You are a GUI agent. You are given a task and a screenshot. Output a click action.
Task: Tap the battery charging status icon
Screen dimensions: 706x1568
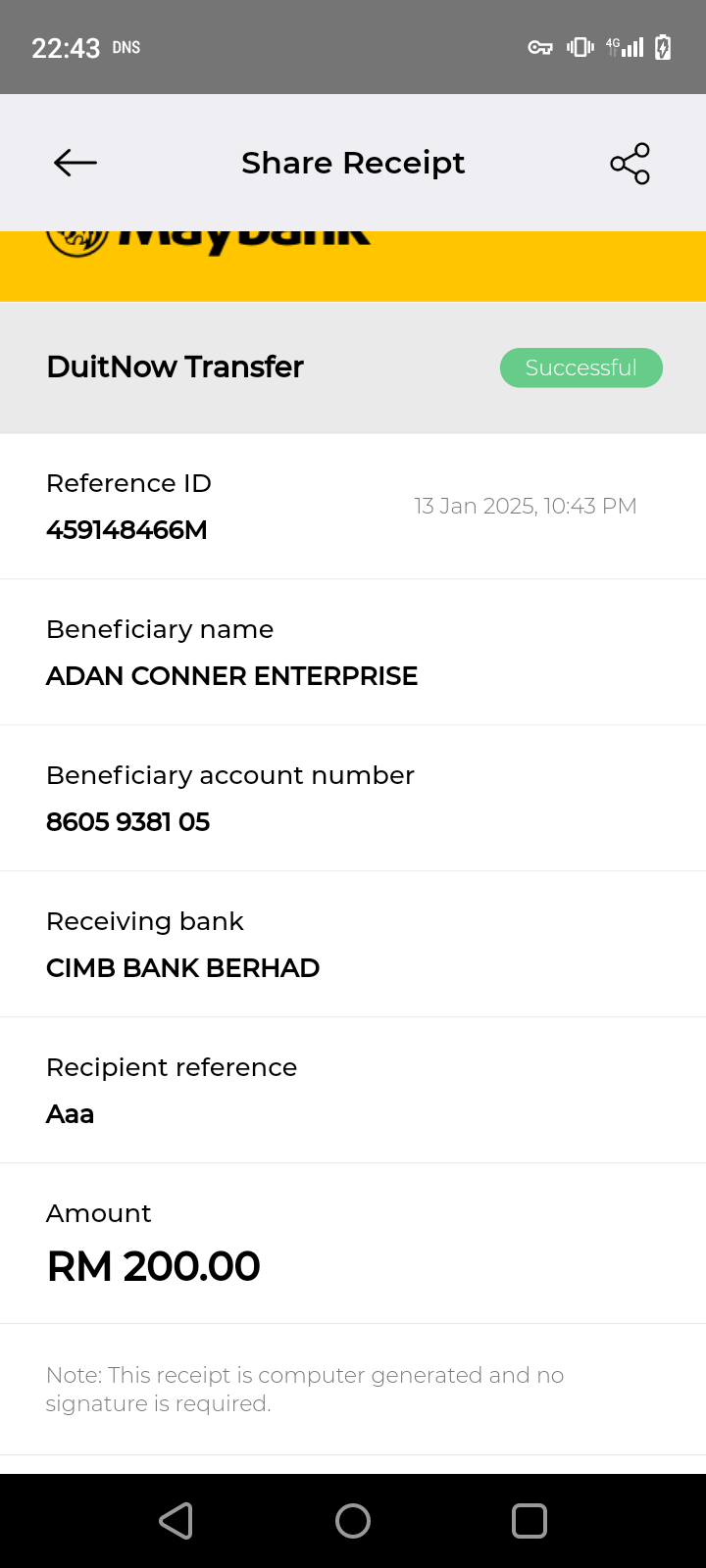point(663,47)
